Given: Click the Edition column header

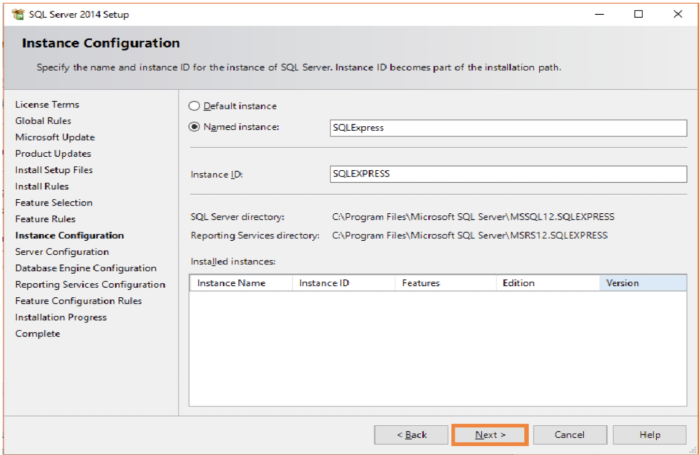Looking at the screenshot, I should [547, 283].
